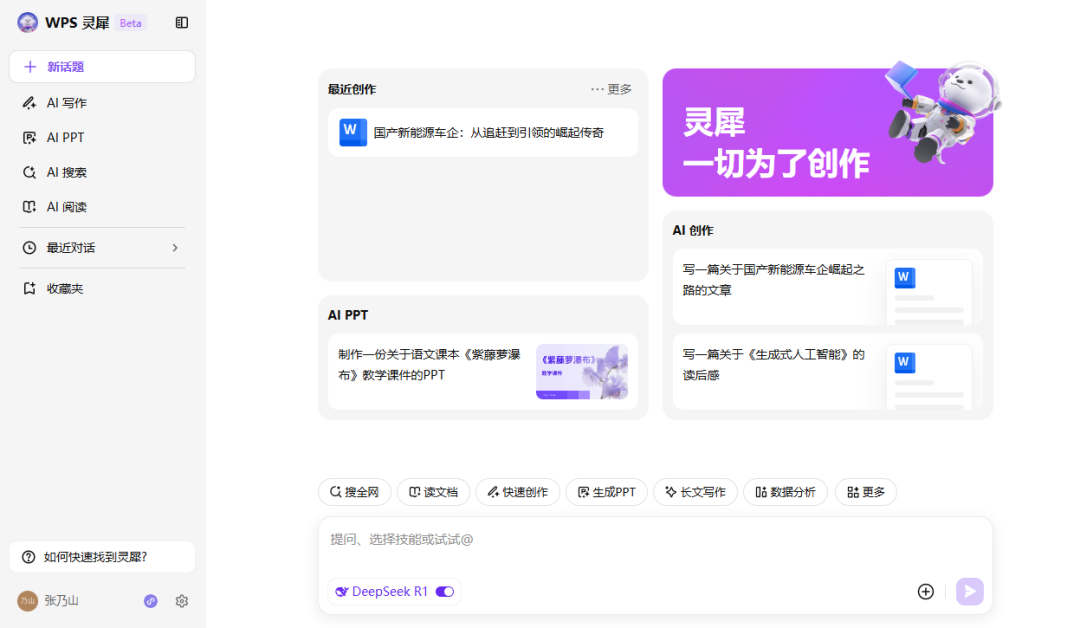
Task: Click the AI 搜索 magnifier icon
Action: pyautogui.click(x=29, y=172)
